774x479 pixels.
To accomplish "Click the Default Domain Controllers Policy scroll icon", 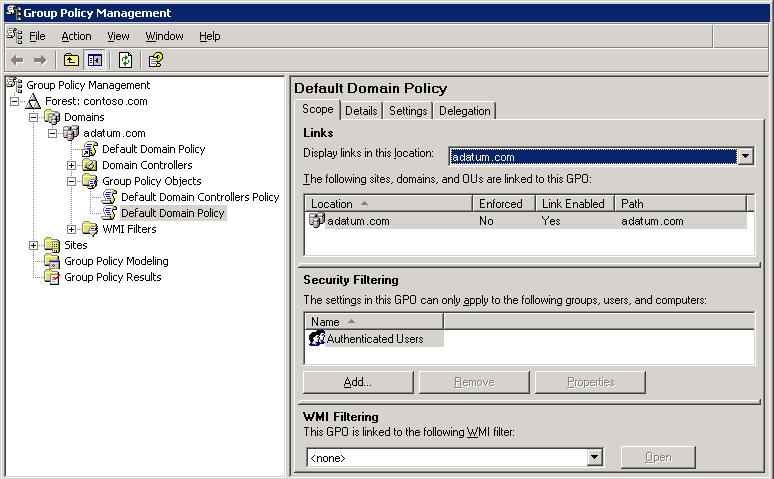I will click(109, 197).
